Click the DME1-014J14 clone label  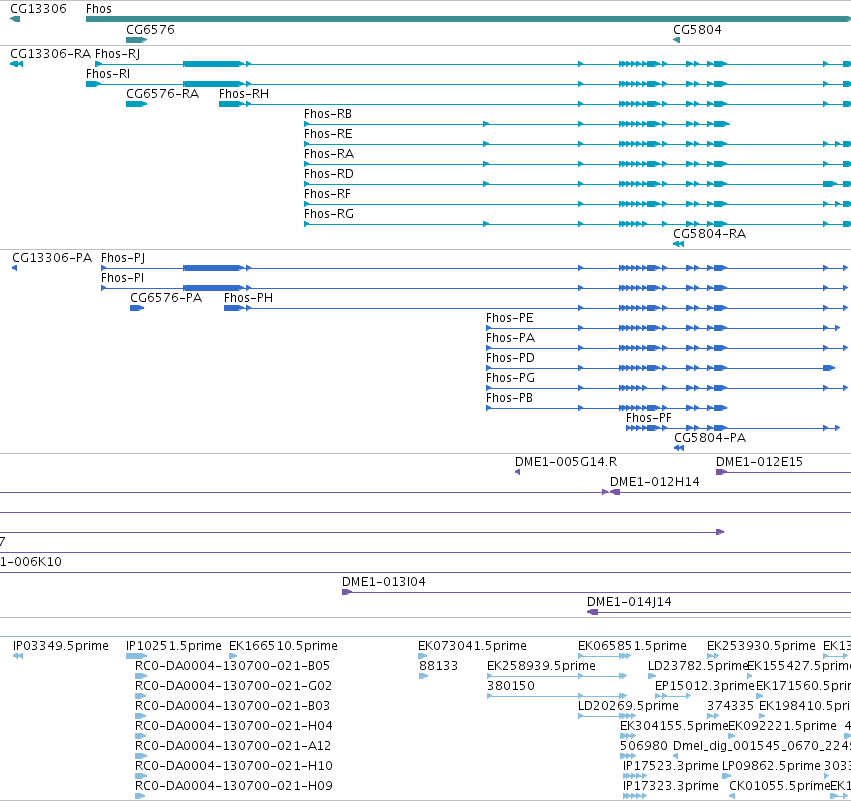tap(629, 601)
